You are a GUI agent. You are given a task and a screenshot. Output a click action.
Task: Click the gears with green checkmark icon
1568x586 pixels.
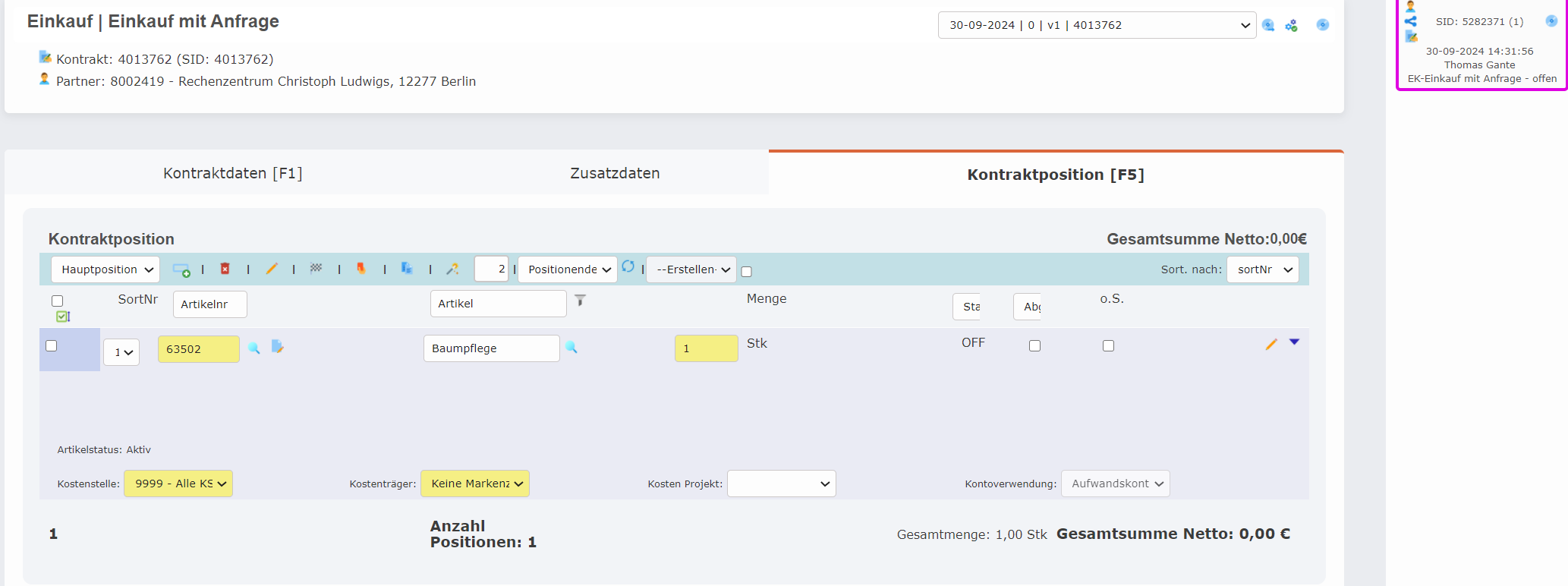coord(1292,26)
